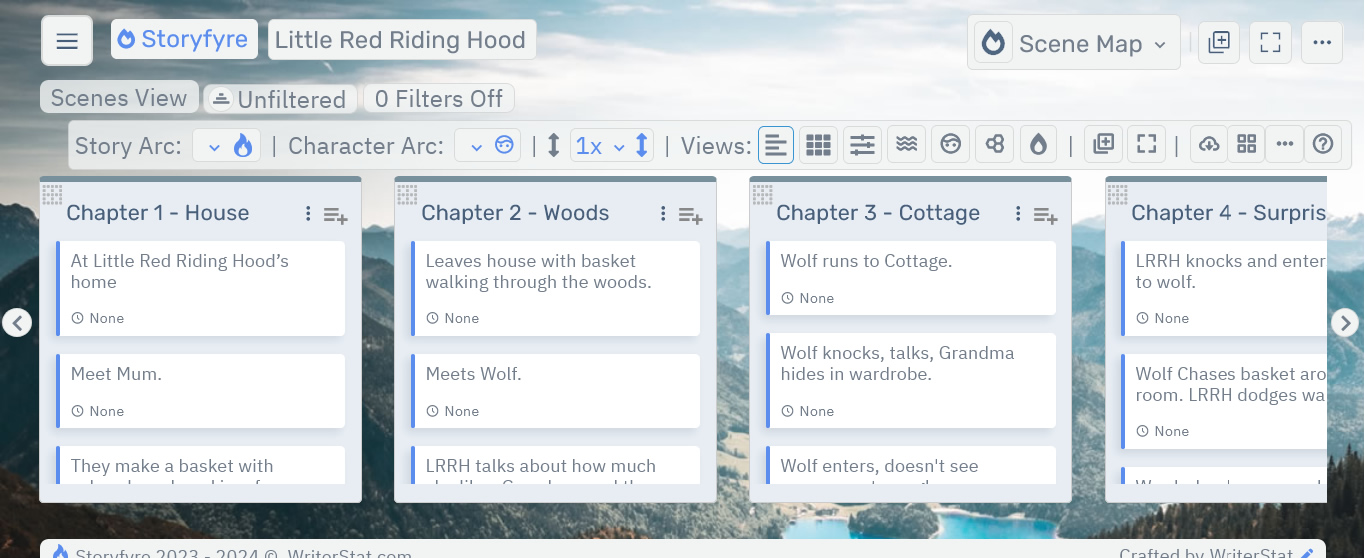Viewport: 1365px width, 558px height.
Task: Click the None time under 'Meets Wolf.'
Action: (453, 411)
